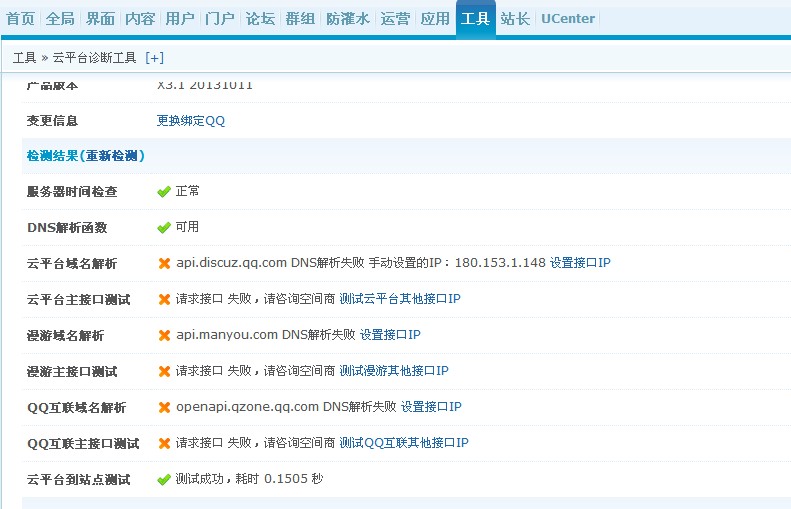Viewport: 791px width, 509px height.
Task: Click 云平台诊断工具 in the breadcrumb
Action: pos(94,58)
